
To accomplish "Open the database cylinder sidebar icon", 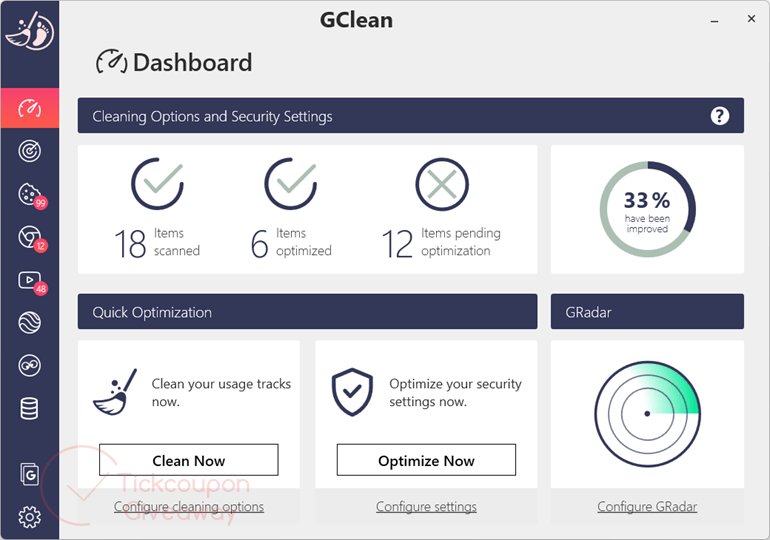I will click(x=29, y=408).
